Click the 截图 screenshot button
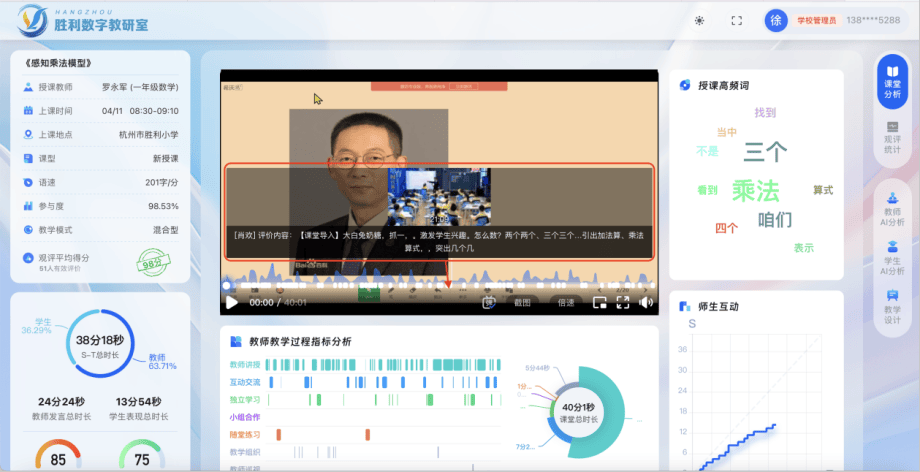The image size is (920, 472). tap(523, 302)
